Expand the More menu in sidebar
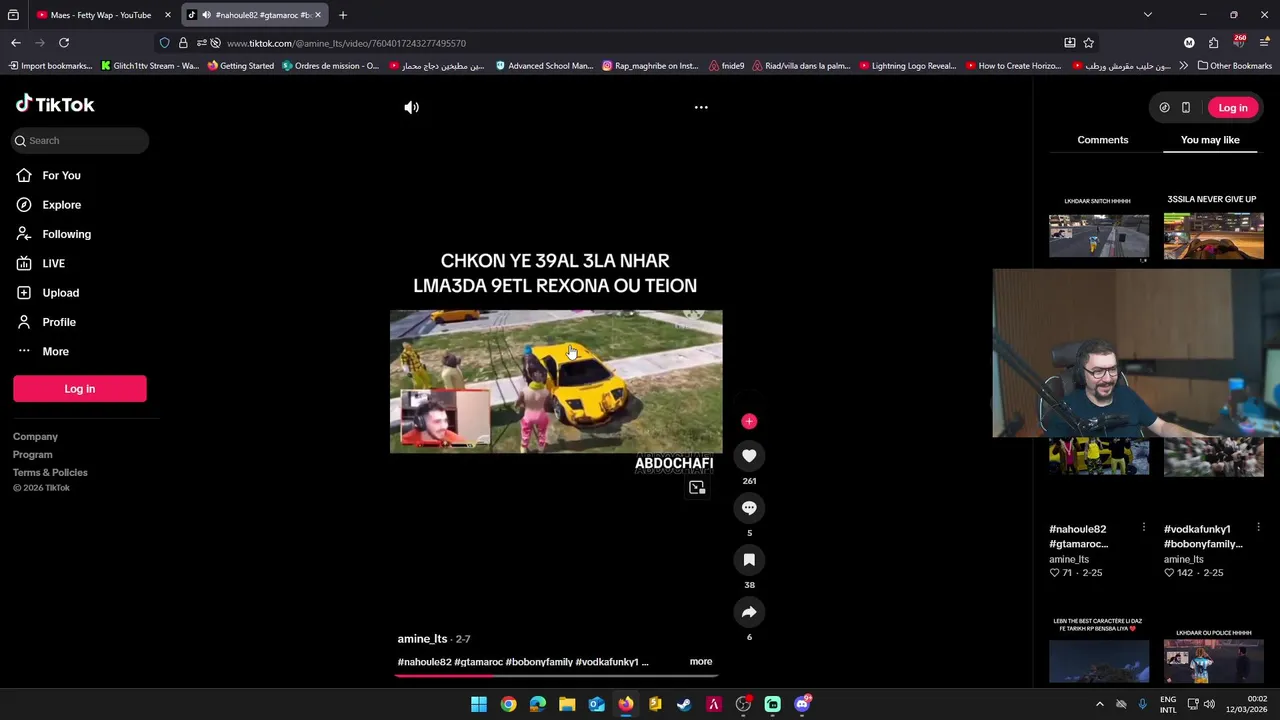Viewport: 1280px width, 720px height. point(55,351)
